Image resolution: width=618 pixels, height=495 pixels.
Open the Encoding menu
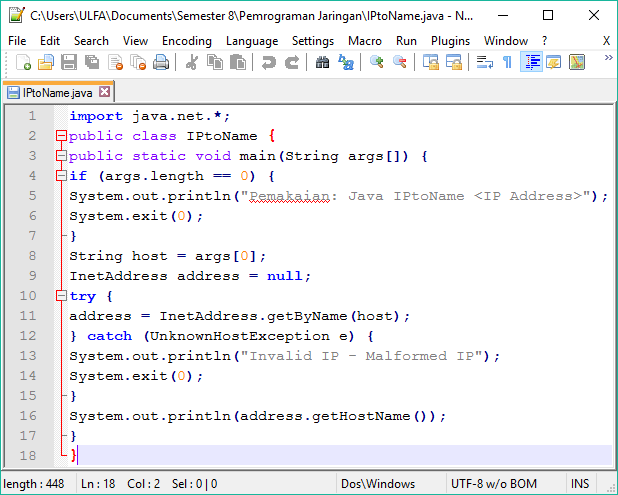[187, 41]
